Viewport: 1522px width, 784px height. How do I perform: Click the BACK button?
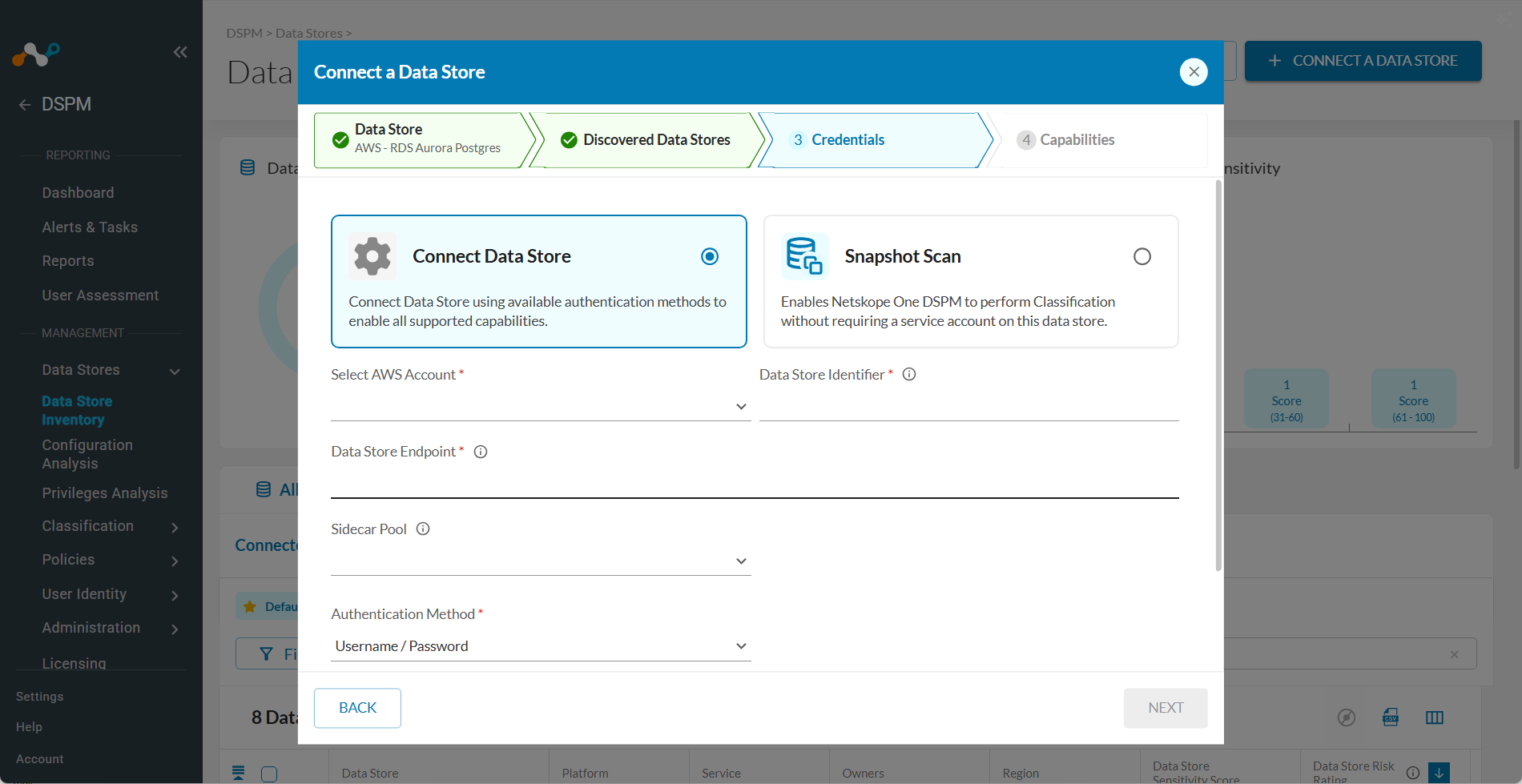357,708
